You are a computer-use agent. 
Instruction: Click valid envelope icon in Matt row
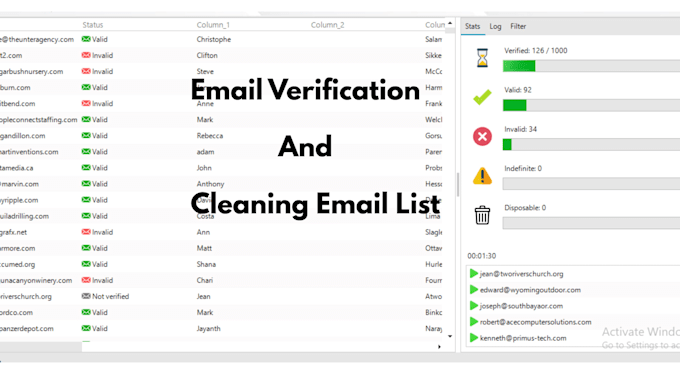86,248
